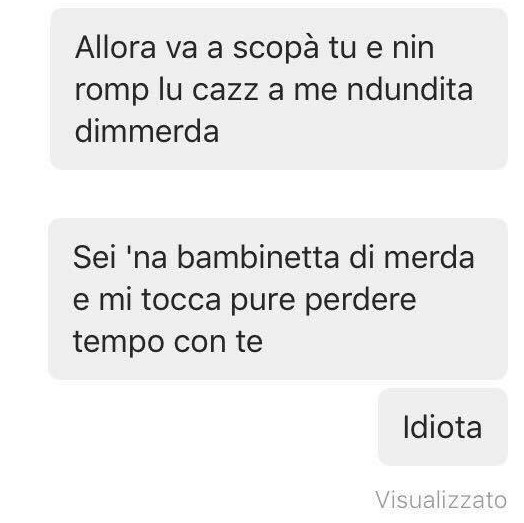Click the "Idiota" reply bubble
The height and width of the screenshot is (523, 524).
(x=443, y=427)
